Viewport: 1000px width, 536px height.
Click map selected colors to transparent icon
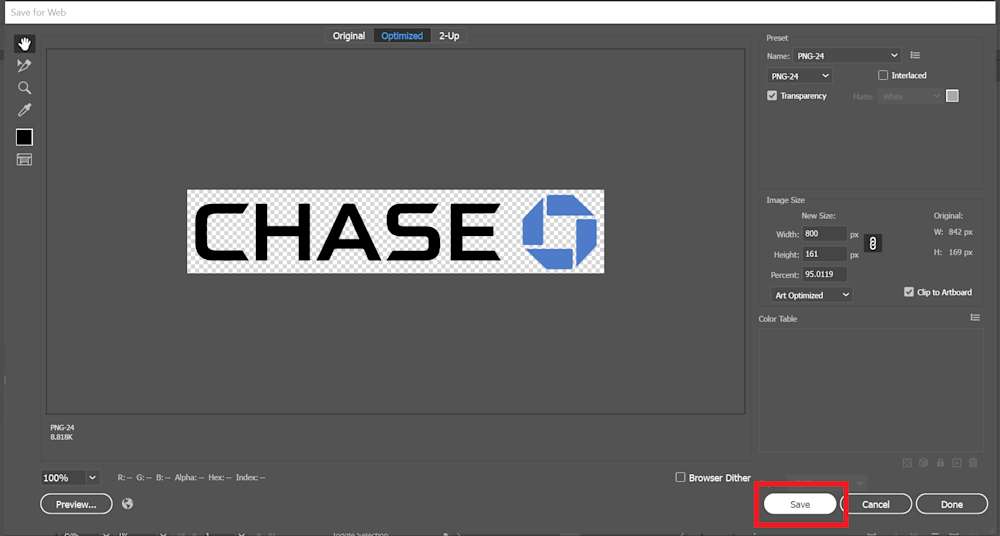tap(907, 463)
